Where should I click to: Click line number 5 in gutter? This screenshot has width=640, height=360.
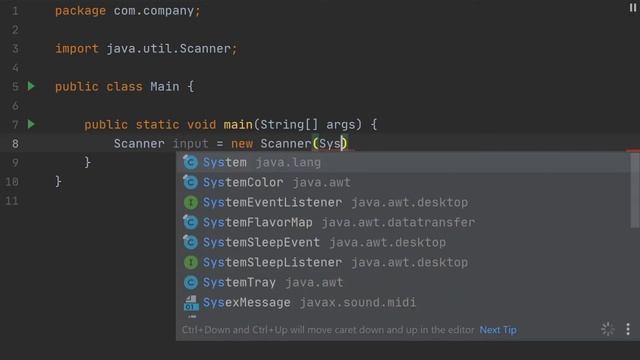click(15, 87)
